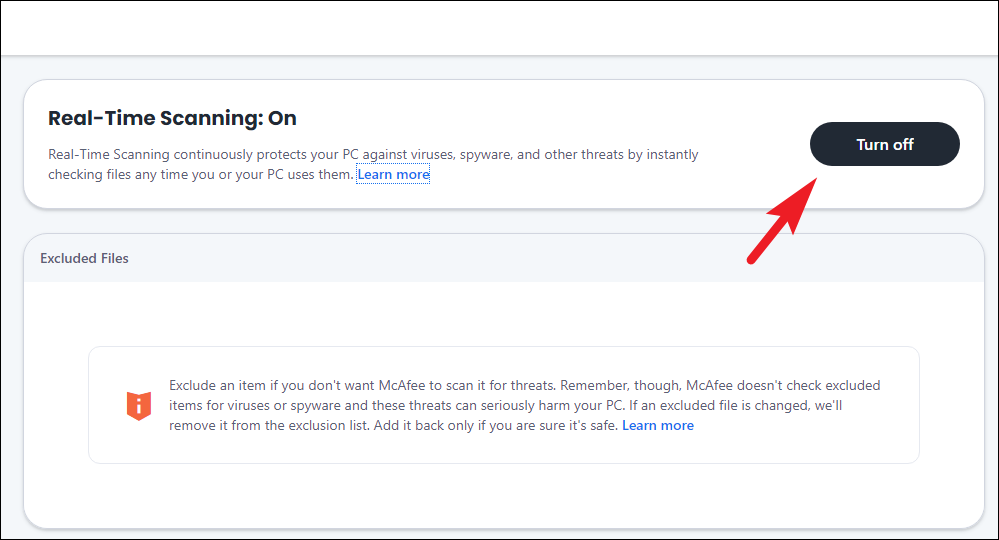This screenshot has width=999, height=540.
Task: Click the blank white top header bar
Action: point(499,27)
